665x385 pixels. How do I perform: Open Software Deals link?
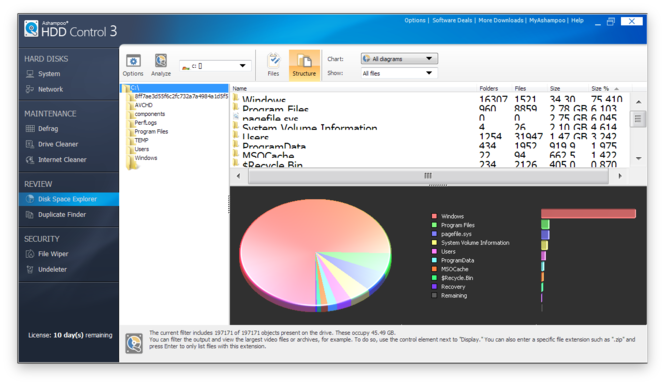452,20
